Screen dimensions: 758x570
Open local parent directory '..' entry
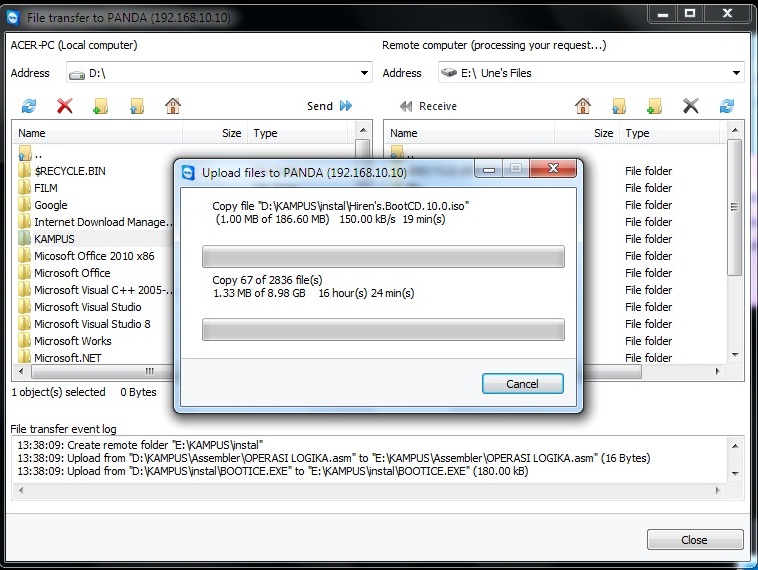(x=30, y=154)
